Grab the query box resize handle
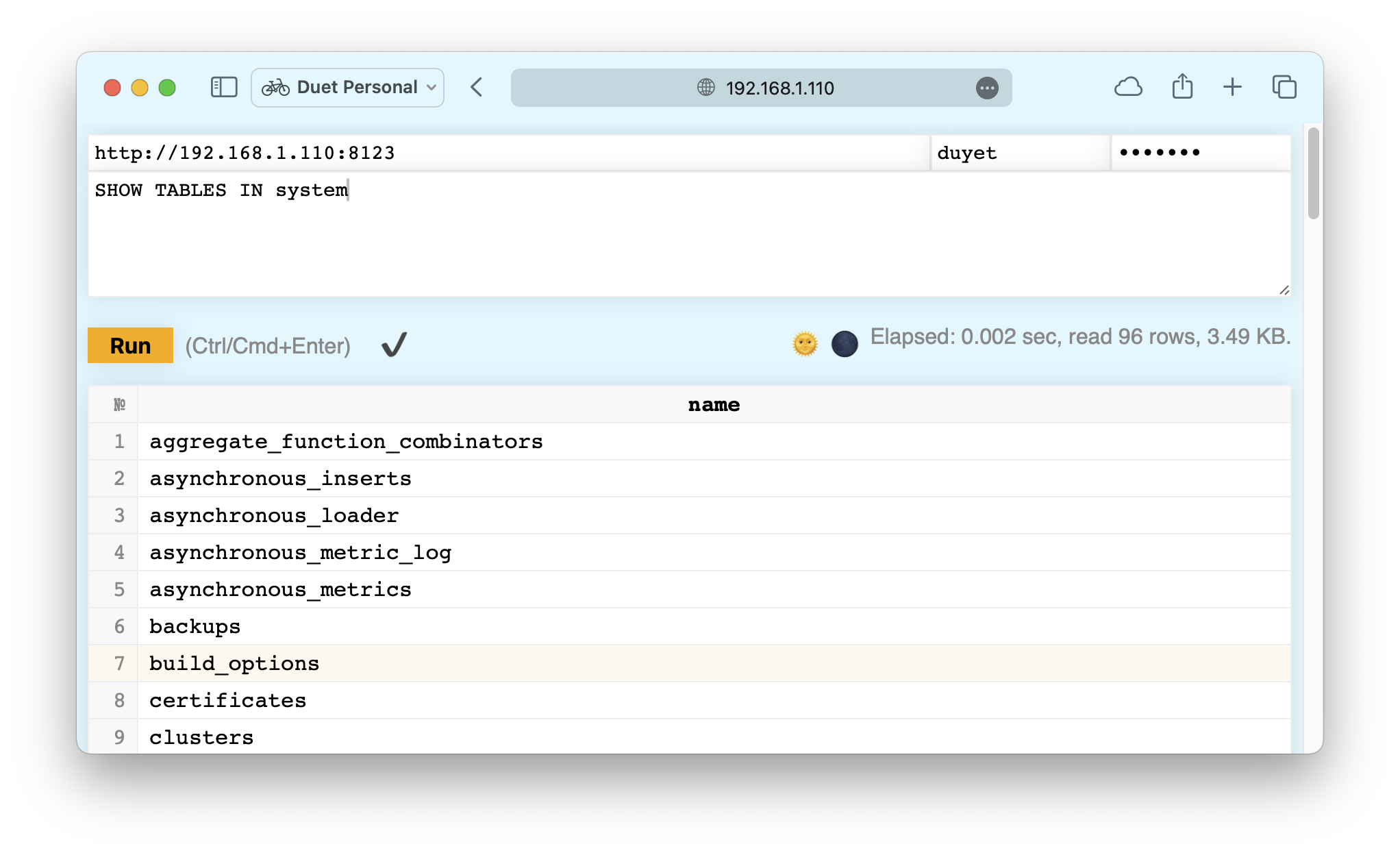The height and width of the screenshot is (855, 1400). 1284,290
